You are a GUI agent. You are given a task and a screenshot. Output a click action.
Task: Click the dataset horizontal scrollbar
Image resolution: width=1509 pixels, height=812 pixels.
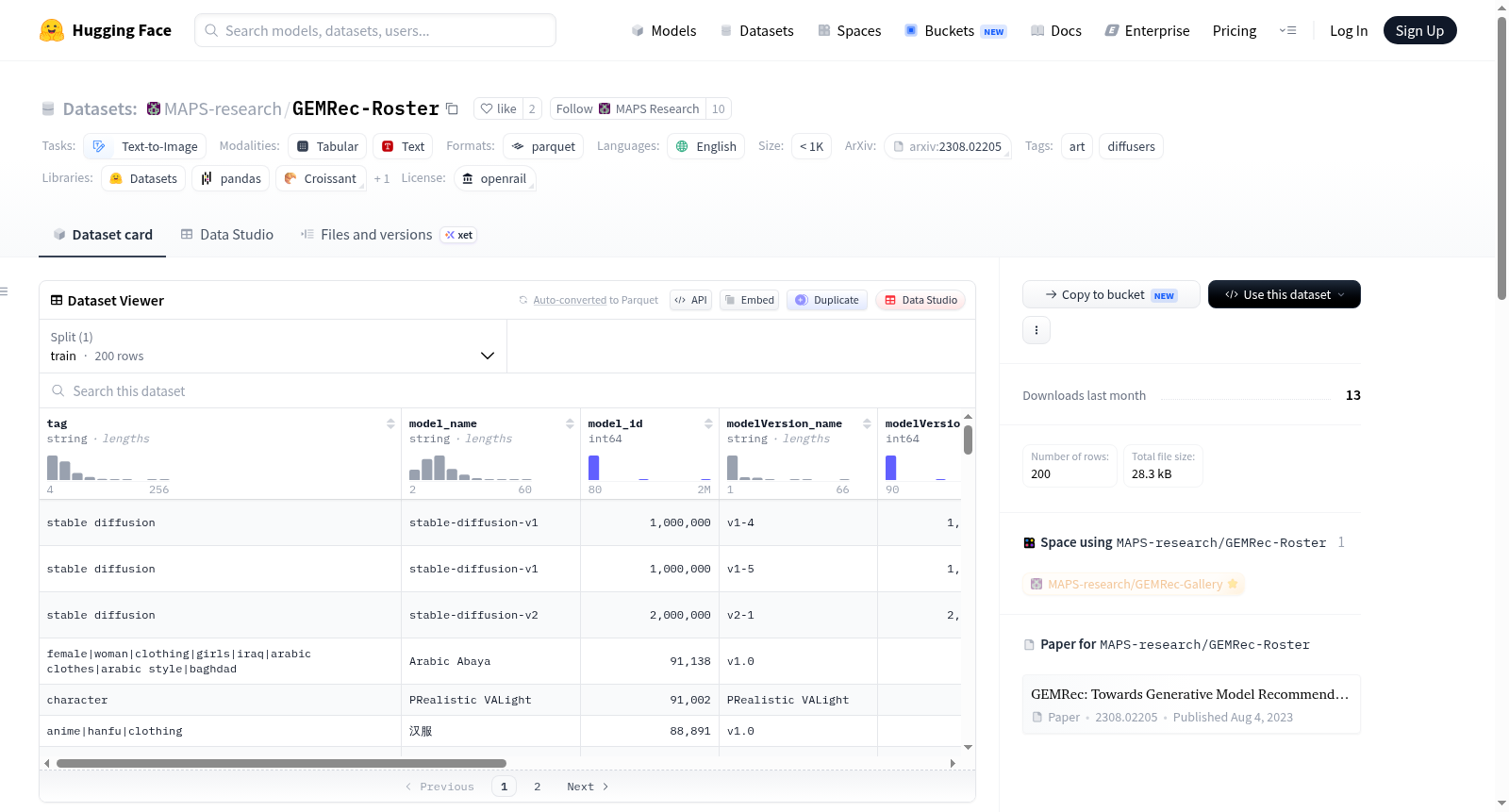pos(281,763)
